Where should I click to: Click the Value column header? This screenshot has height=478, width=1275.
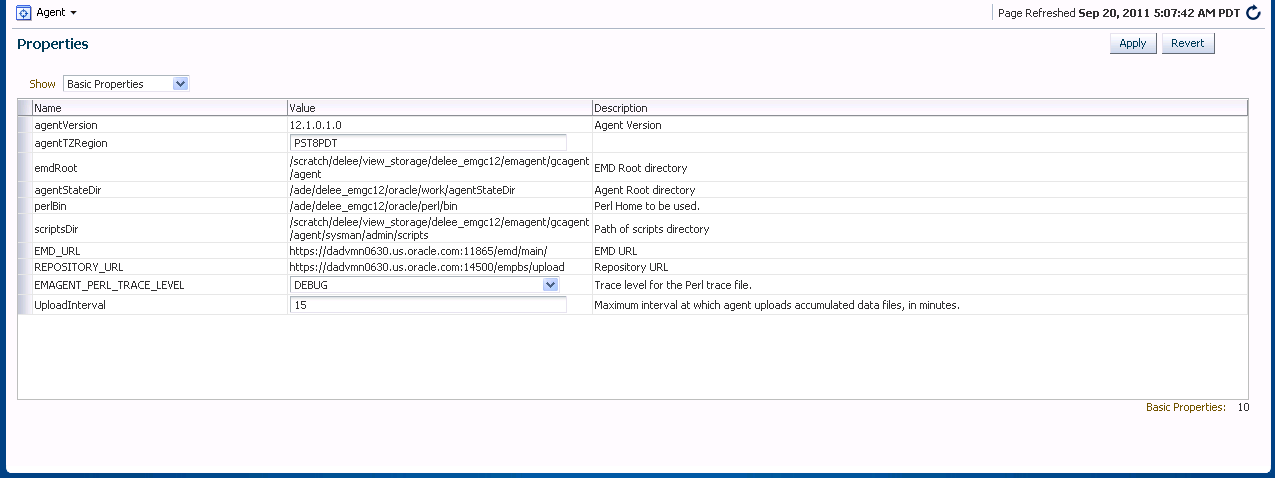[x=440, y=107]
